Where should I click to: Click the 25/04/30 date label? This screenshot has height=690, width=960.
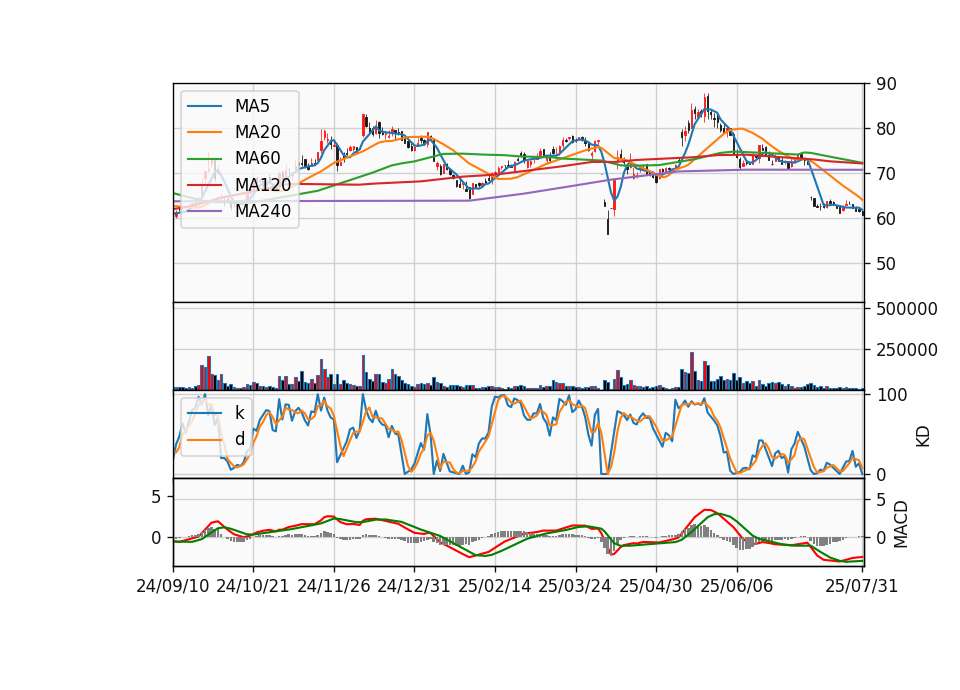click(656, 586)
